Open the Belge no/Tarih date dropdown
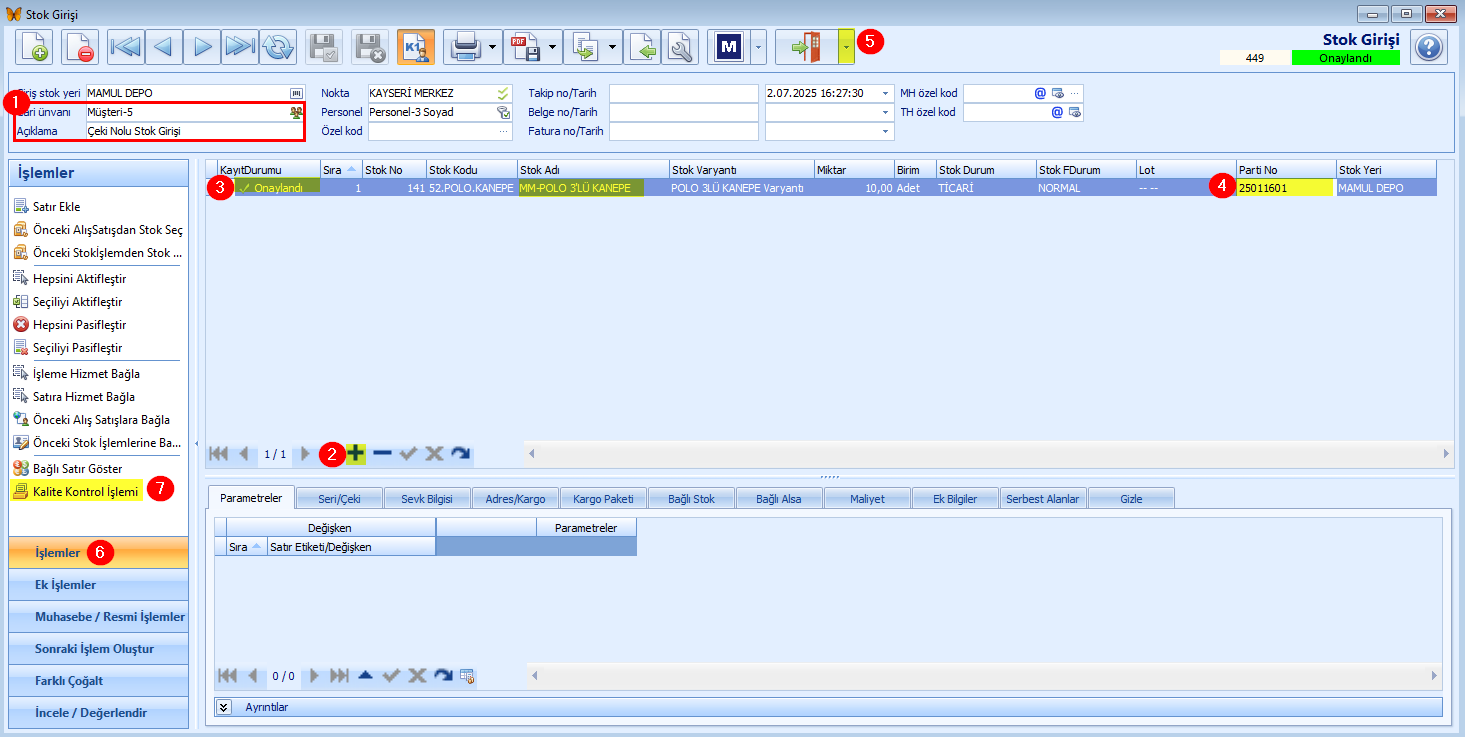Image resolution: width=1465 pixels, height=737 pixels. (886, 112)
